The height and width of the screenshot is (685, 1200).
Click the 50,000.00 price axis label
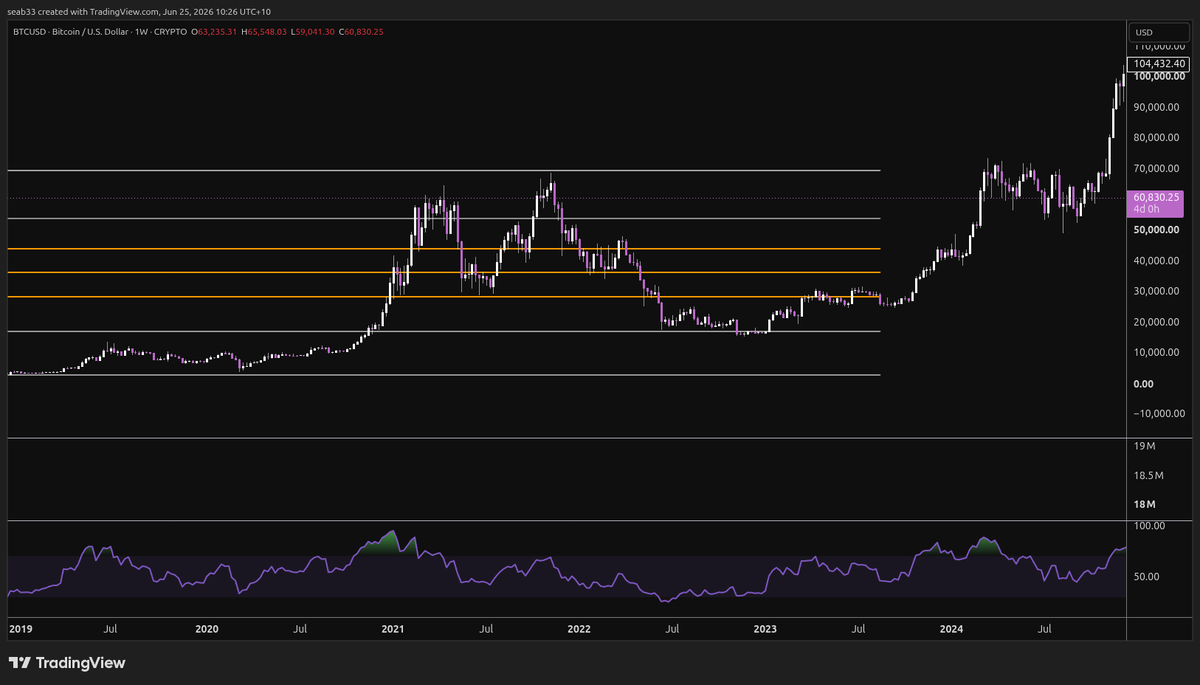[1158, 230]
